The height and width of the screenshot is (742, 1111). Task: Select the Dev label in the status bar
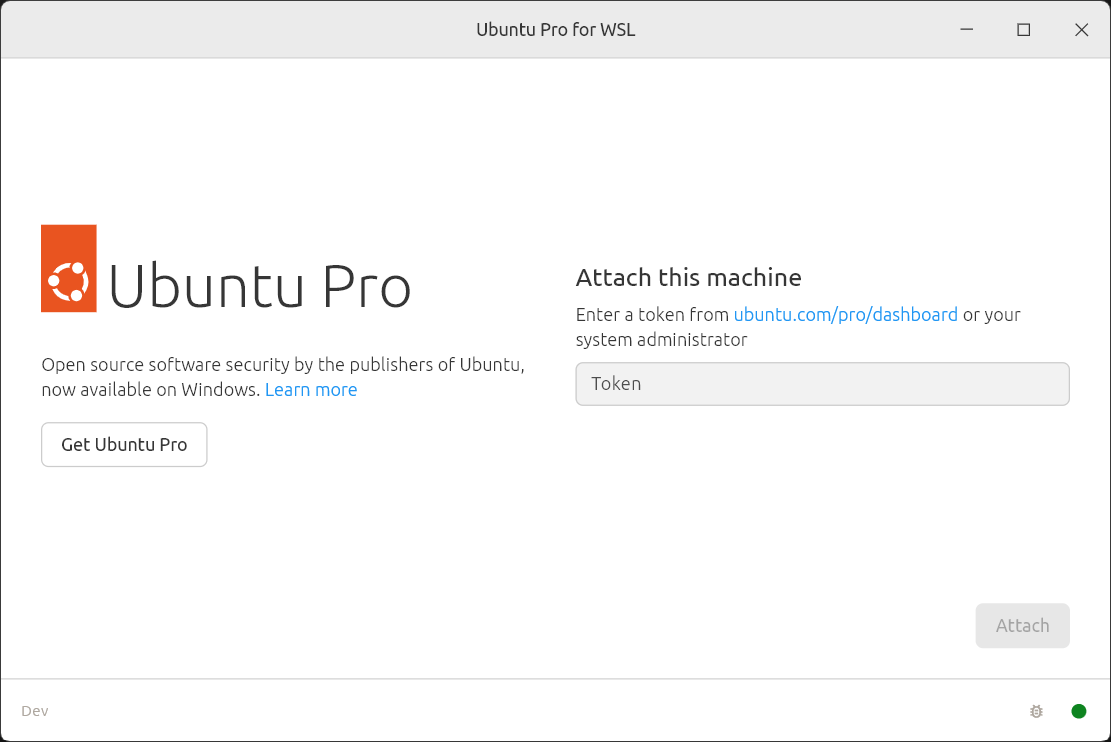click(34, 710)
